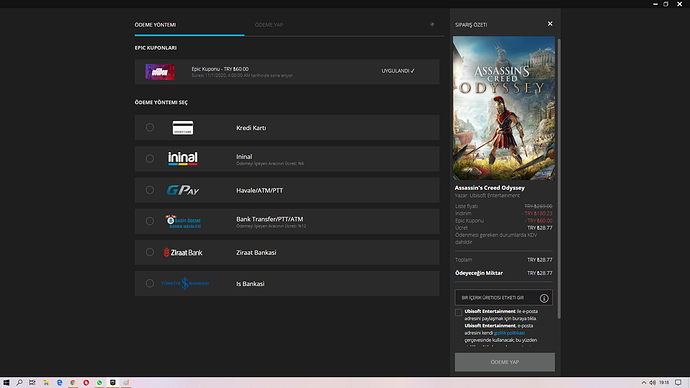Select the Is Bankasi radio button
This screenshot has width=690, height=388.
click(x=150, y=283)
